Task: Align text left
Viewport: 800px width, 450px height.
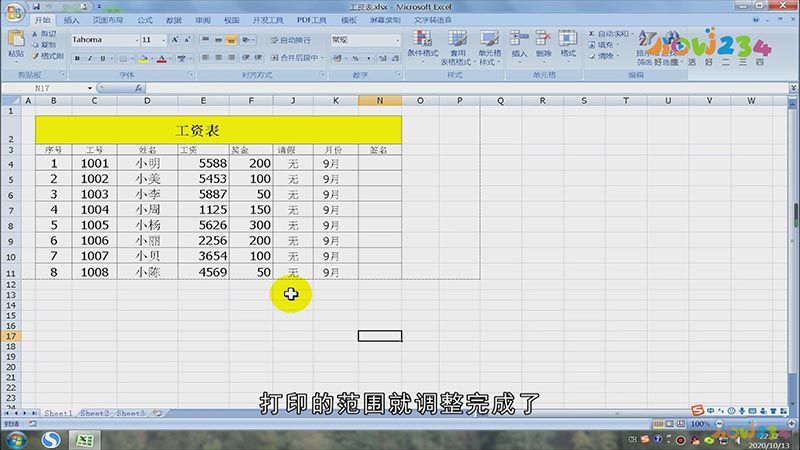Action: [x=205, y=58]
